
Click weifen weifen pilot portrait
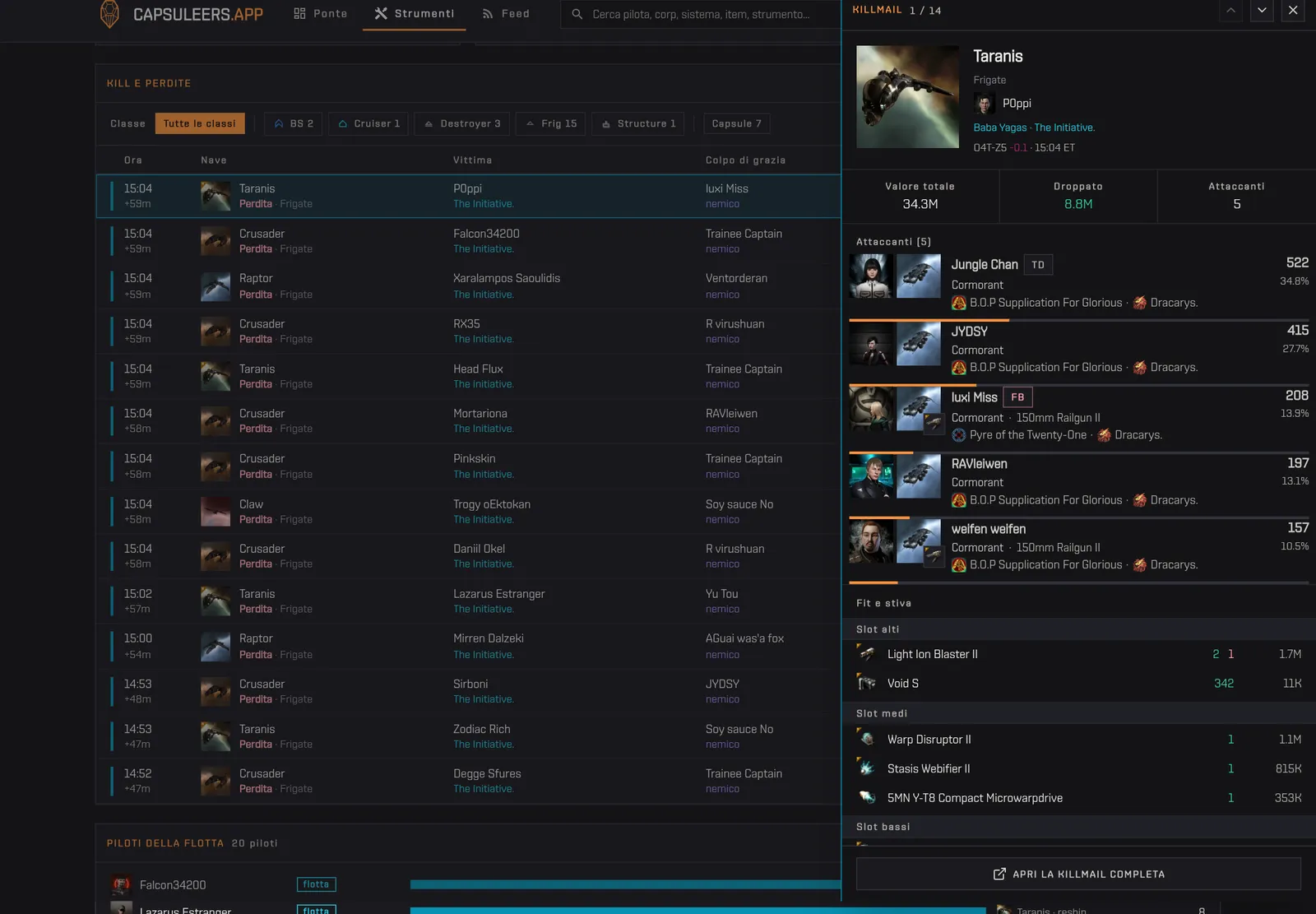[871, 541]
